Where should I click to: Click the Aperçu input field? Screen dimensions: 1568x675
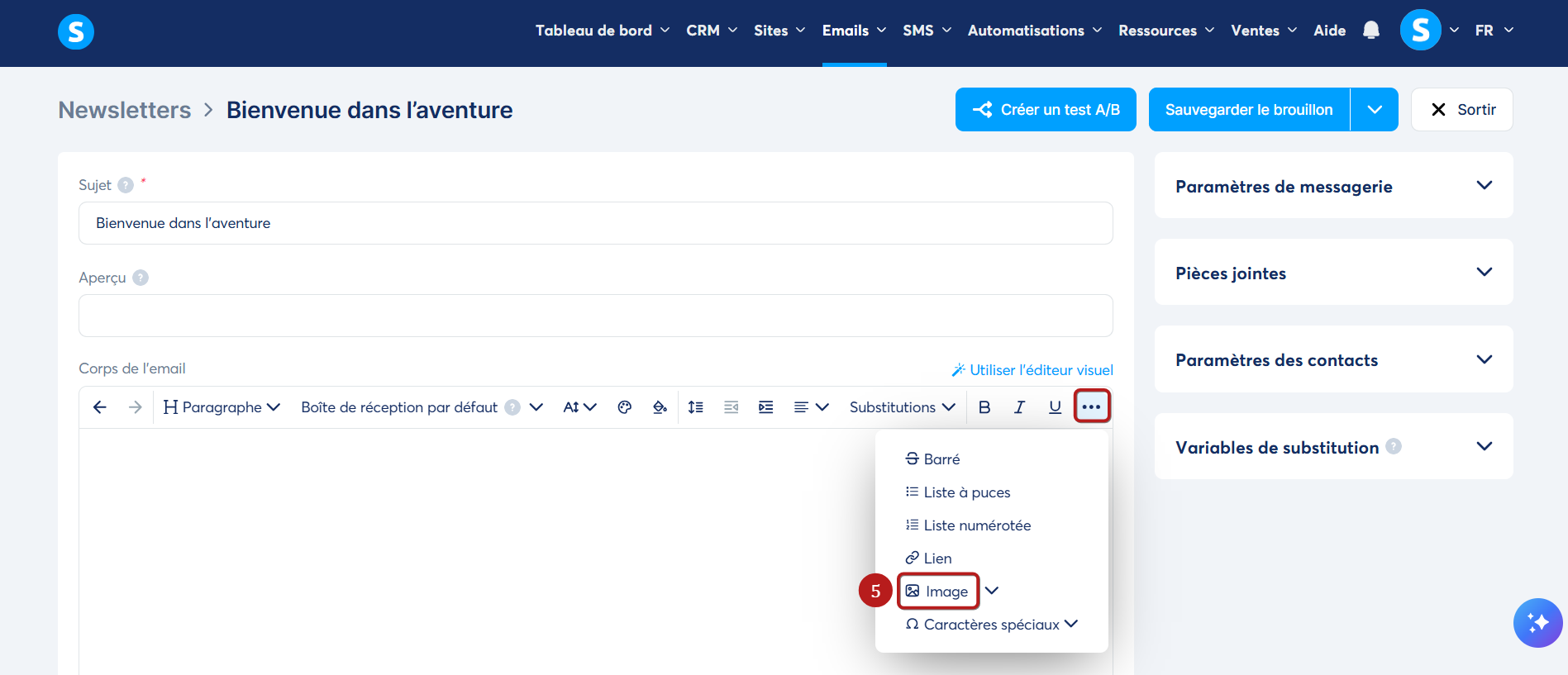click(x=596, y=316)
